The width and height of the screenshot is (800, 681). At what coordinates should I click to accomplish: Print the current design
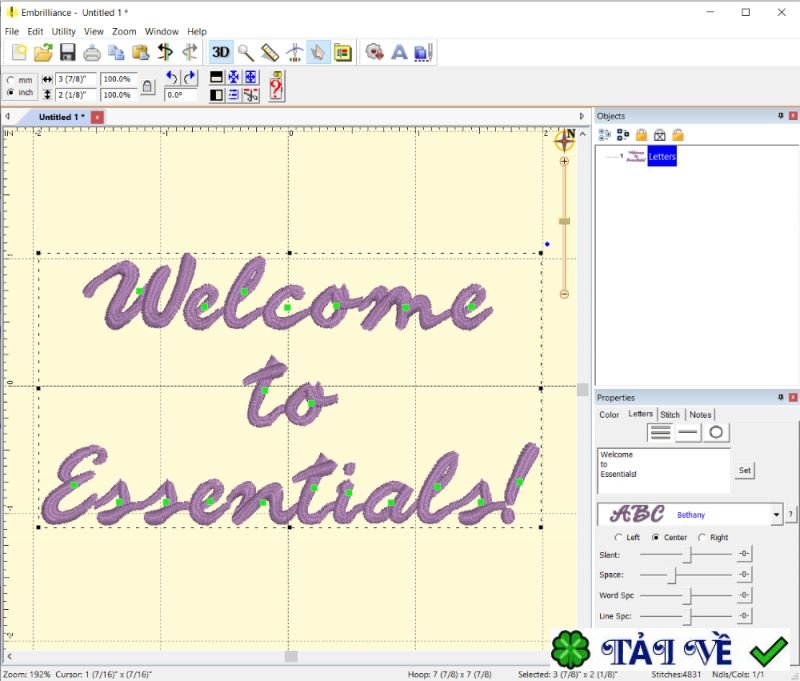coord(92,53)
